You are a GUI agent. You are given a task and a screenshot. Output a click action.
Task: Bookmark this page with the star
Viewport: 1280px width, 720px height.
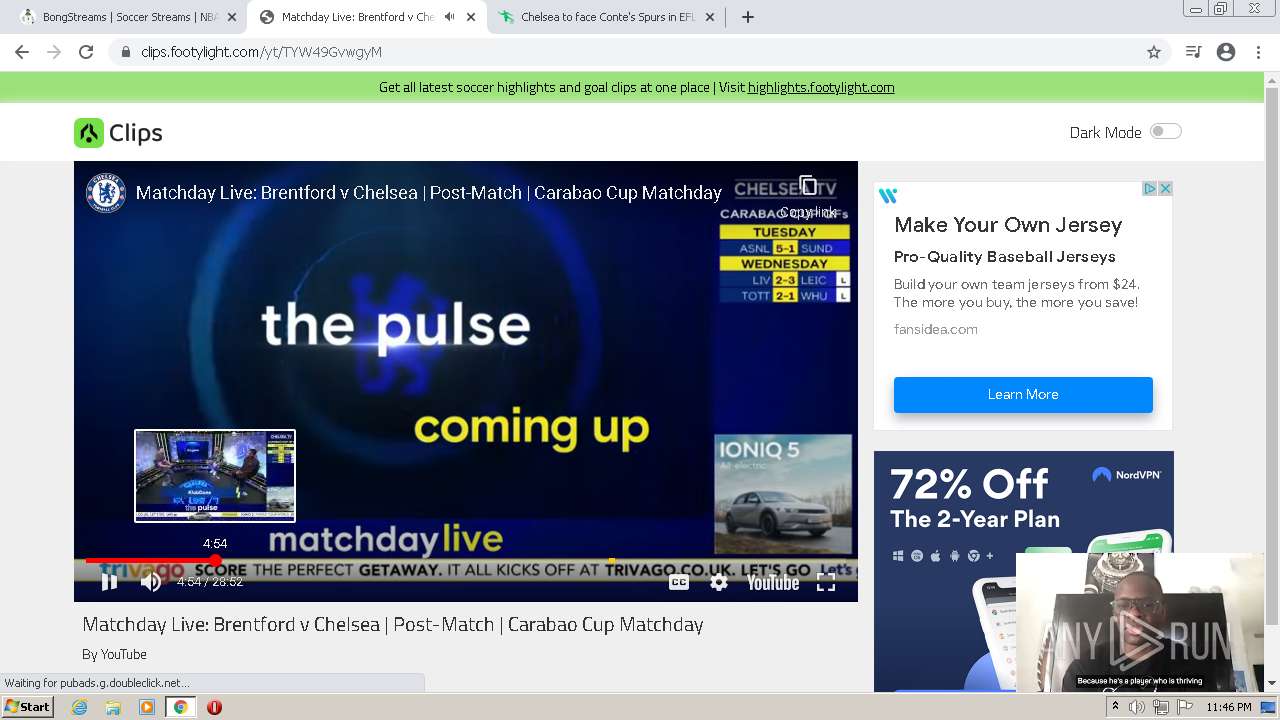1154,52
